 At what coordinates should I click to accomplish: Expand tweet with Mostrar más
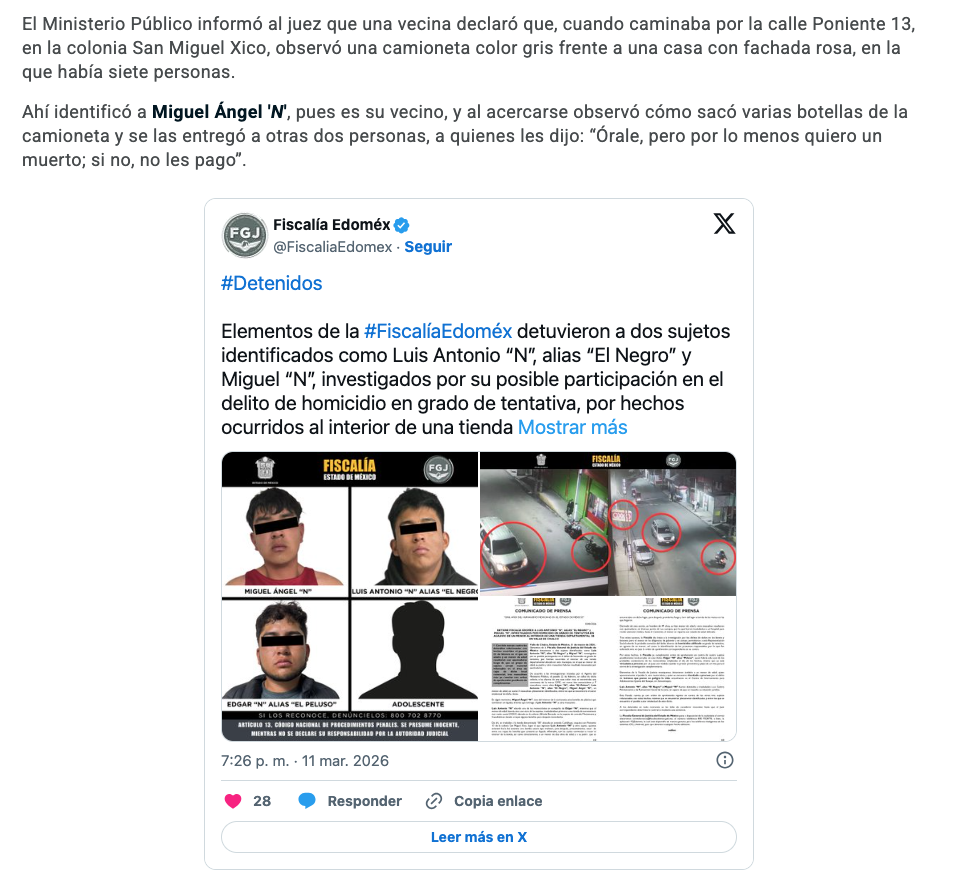click(x=572, y=427)
